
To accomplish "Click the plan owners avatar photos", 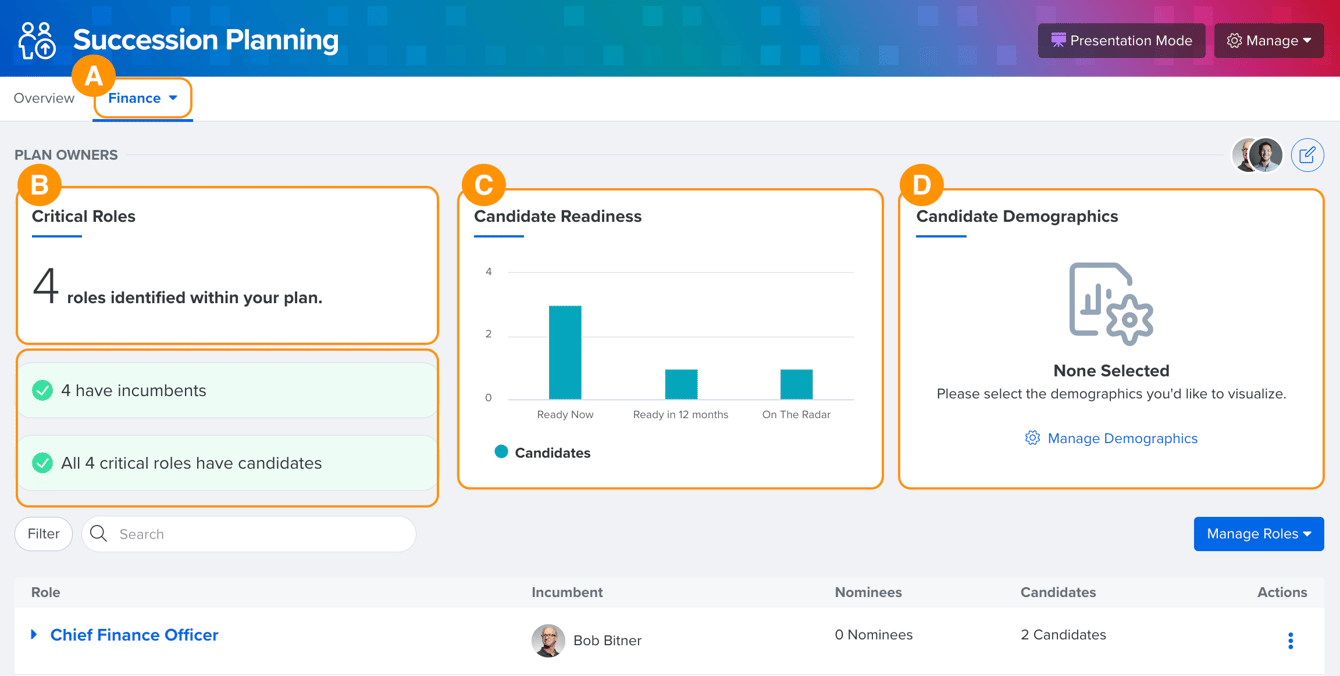I will [1257, 155].
